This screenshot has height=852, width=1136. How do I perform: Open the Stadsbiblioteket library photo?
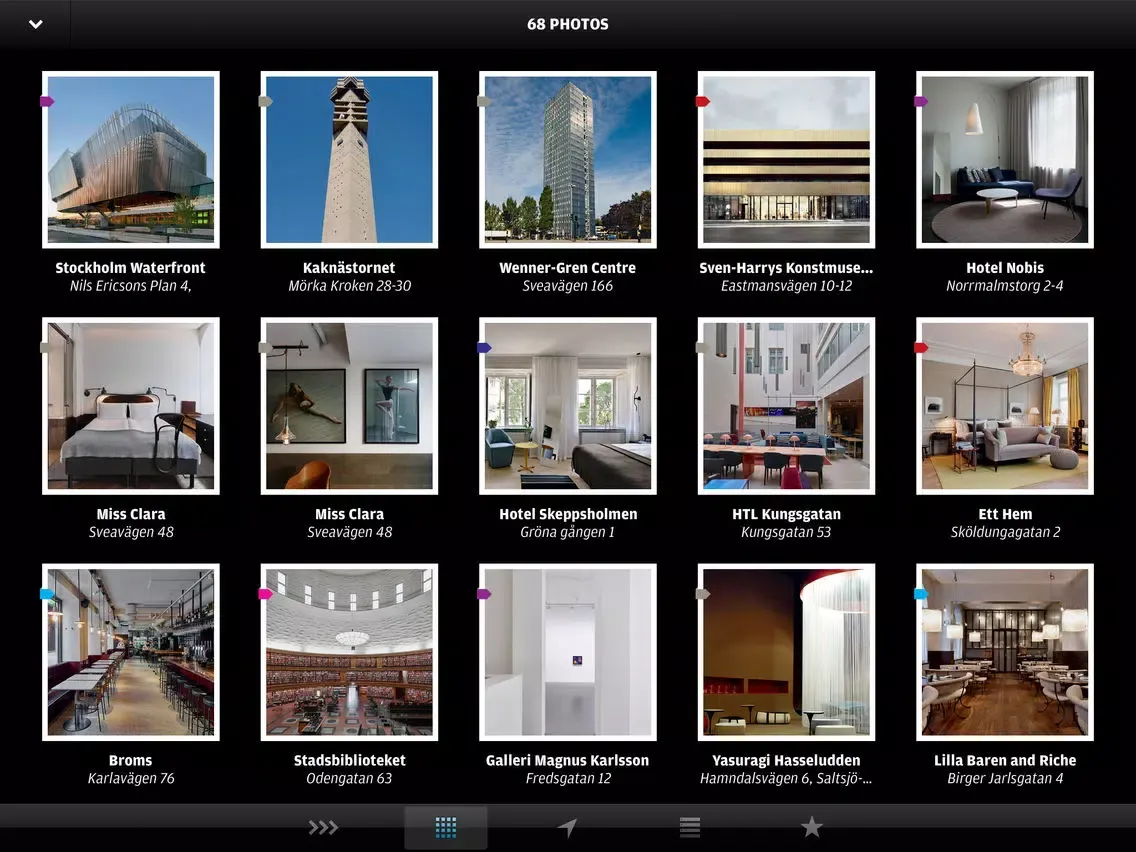tap(349, 652)
